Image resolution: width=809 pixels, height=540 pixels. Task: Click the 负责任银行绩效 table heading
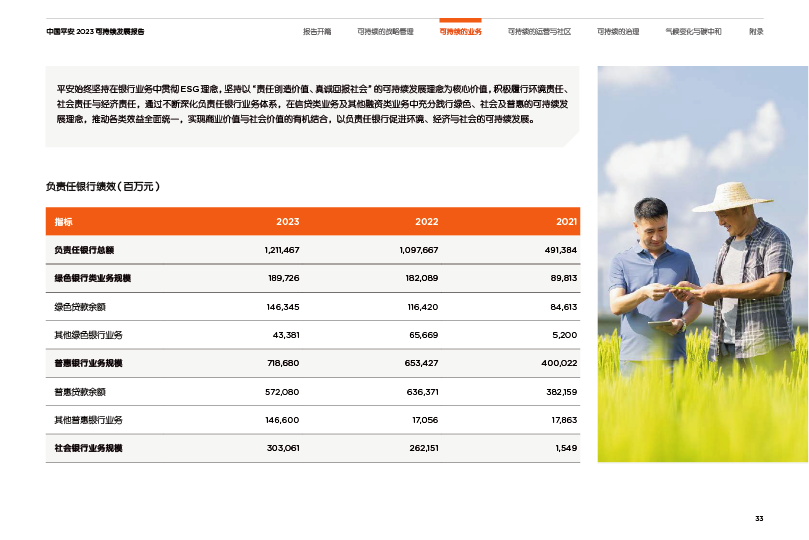(x=103, y=186)
